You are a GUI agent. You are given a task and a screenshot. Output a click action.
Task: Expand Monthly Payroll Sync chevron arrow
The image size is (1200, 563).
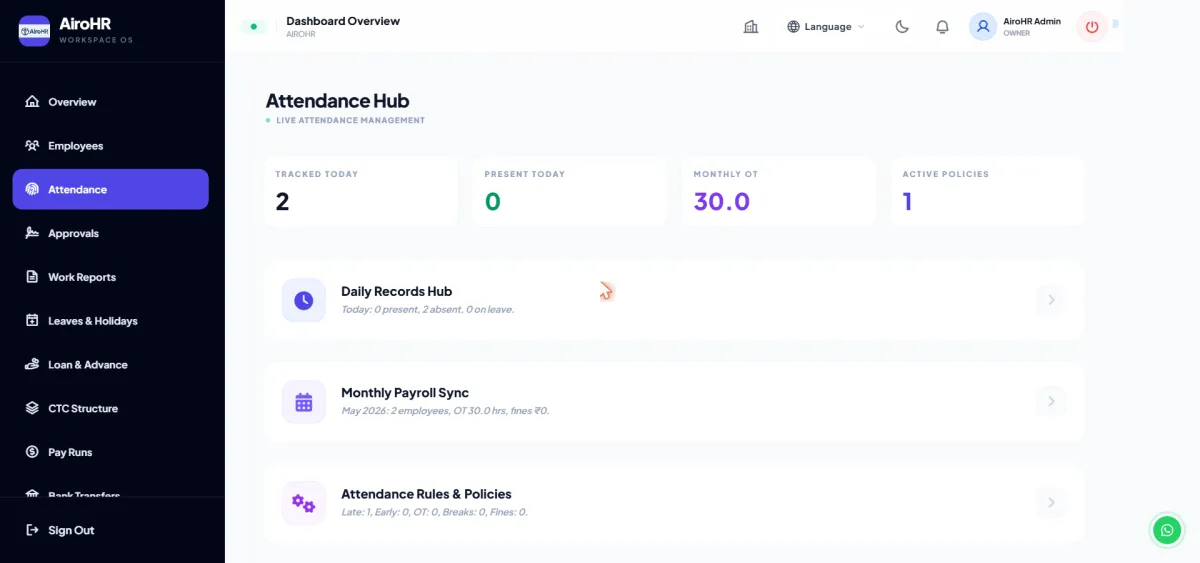(x=1051, y=402)
